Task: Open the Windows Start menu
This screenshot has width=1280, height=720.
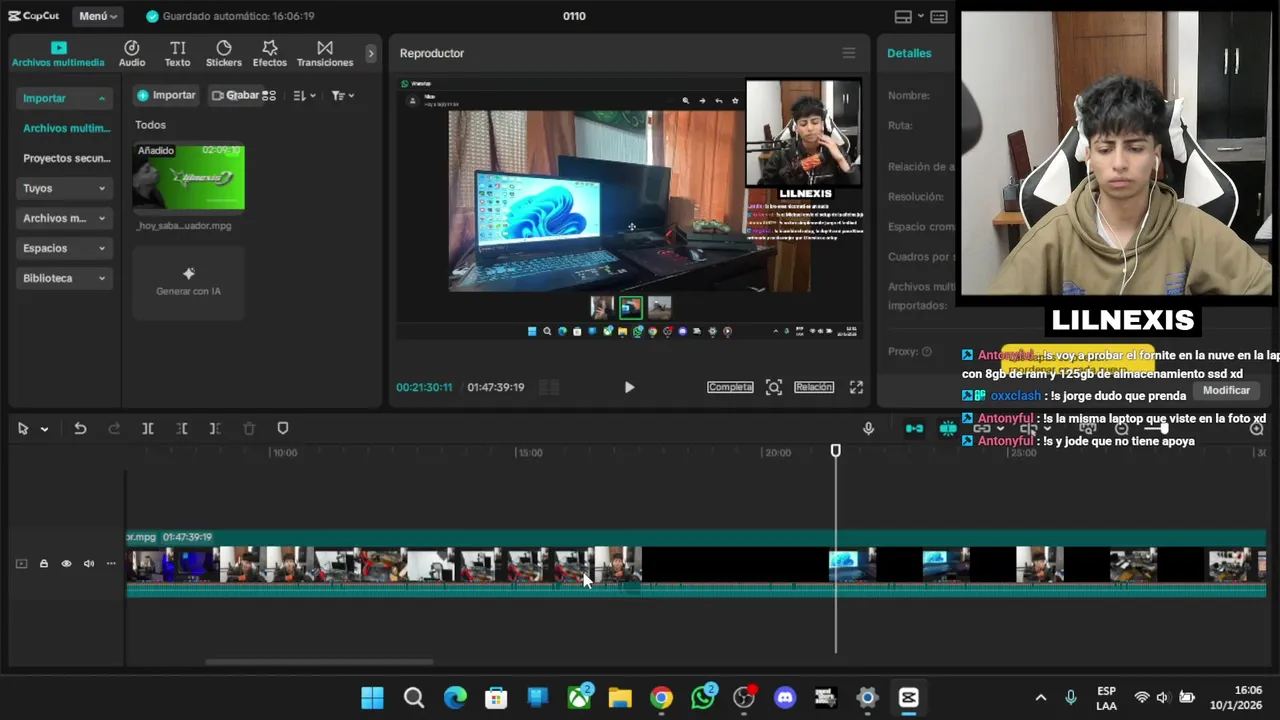Action: (372, 697)
